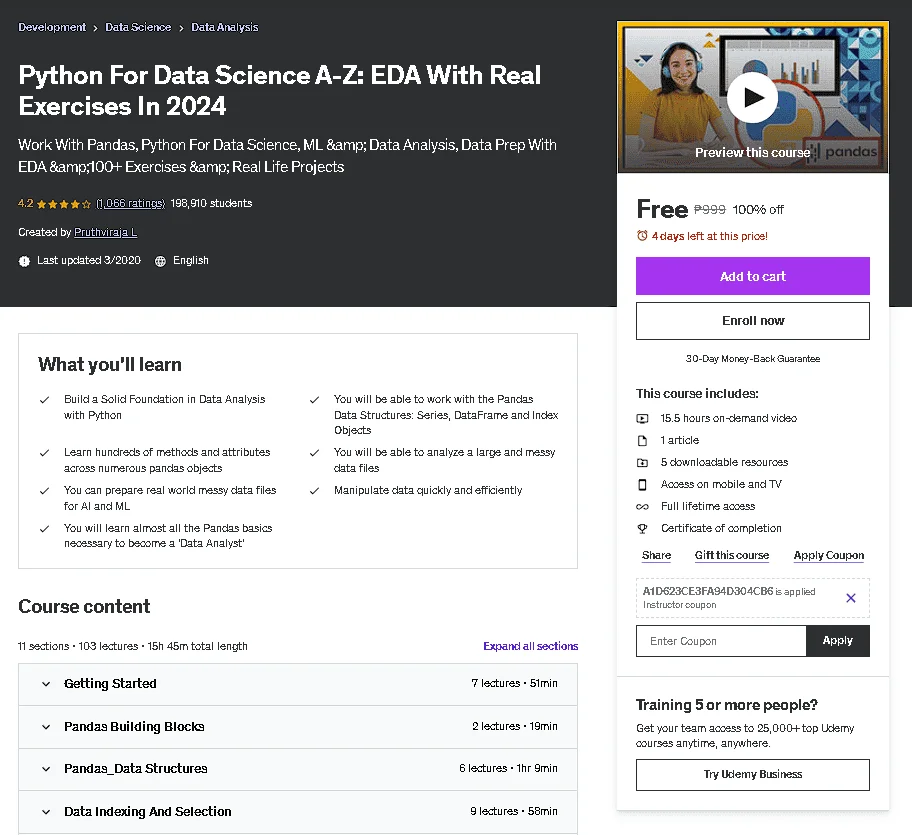912x835 pixels.
Task: Click 'Course content' heading
Action: 84,606
